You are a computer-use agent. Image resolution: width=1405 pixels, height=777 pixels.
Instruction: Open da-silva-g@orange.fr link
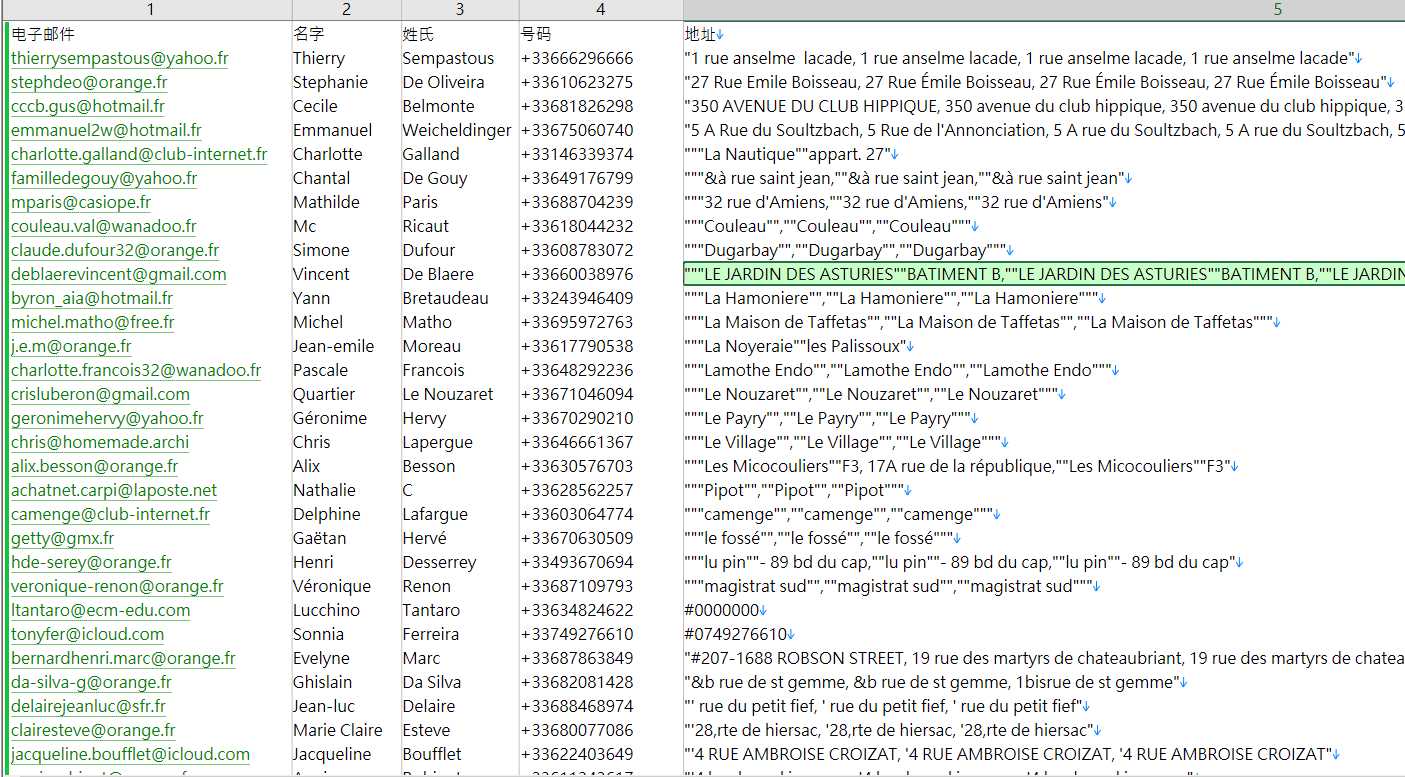coord(91,682)
